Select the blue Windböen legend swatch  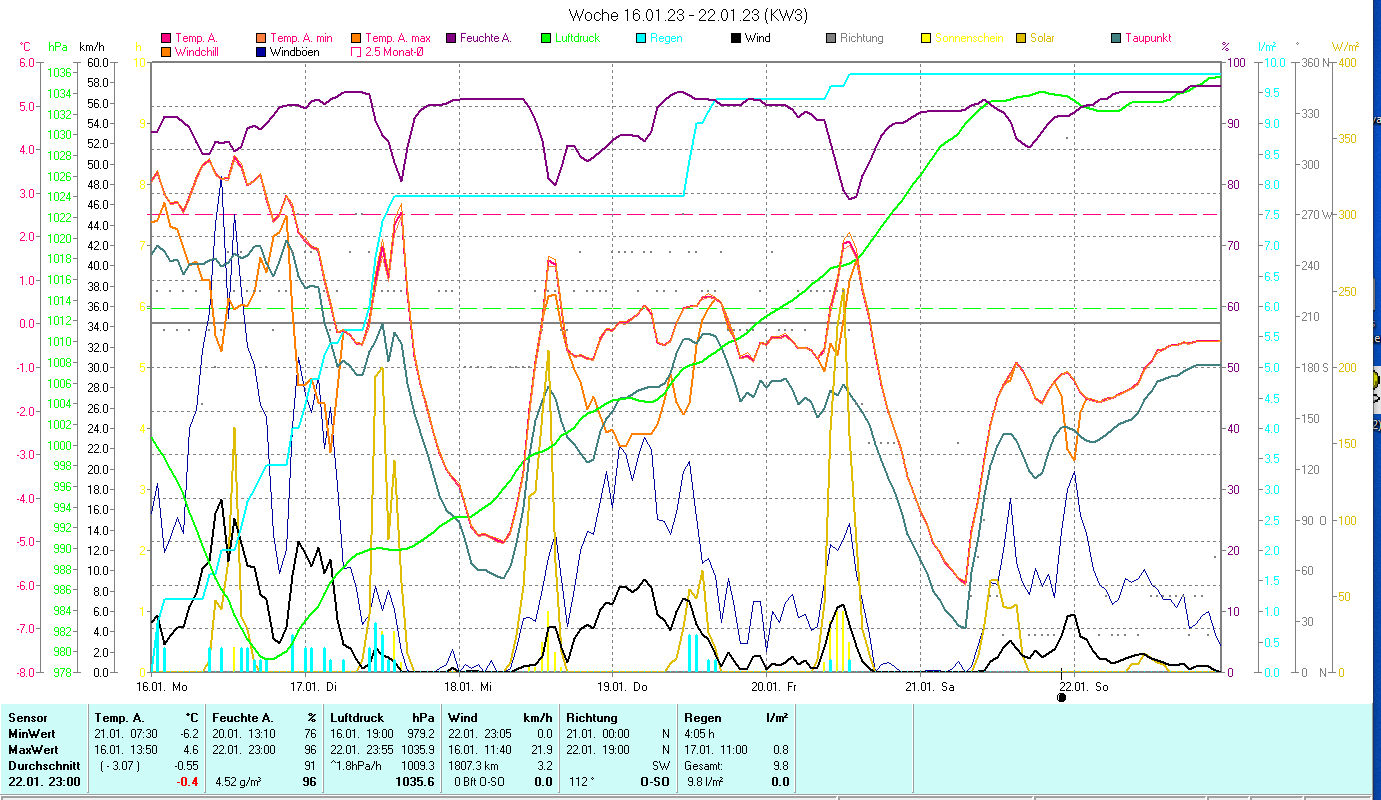[261, 51]
